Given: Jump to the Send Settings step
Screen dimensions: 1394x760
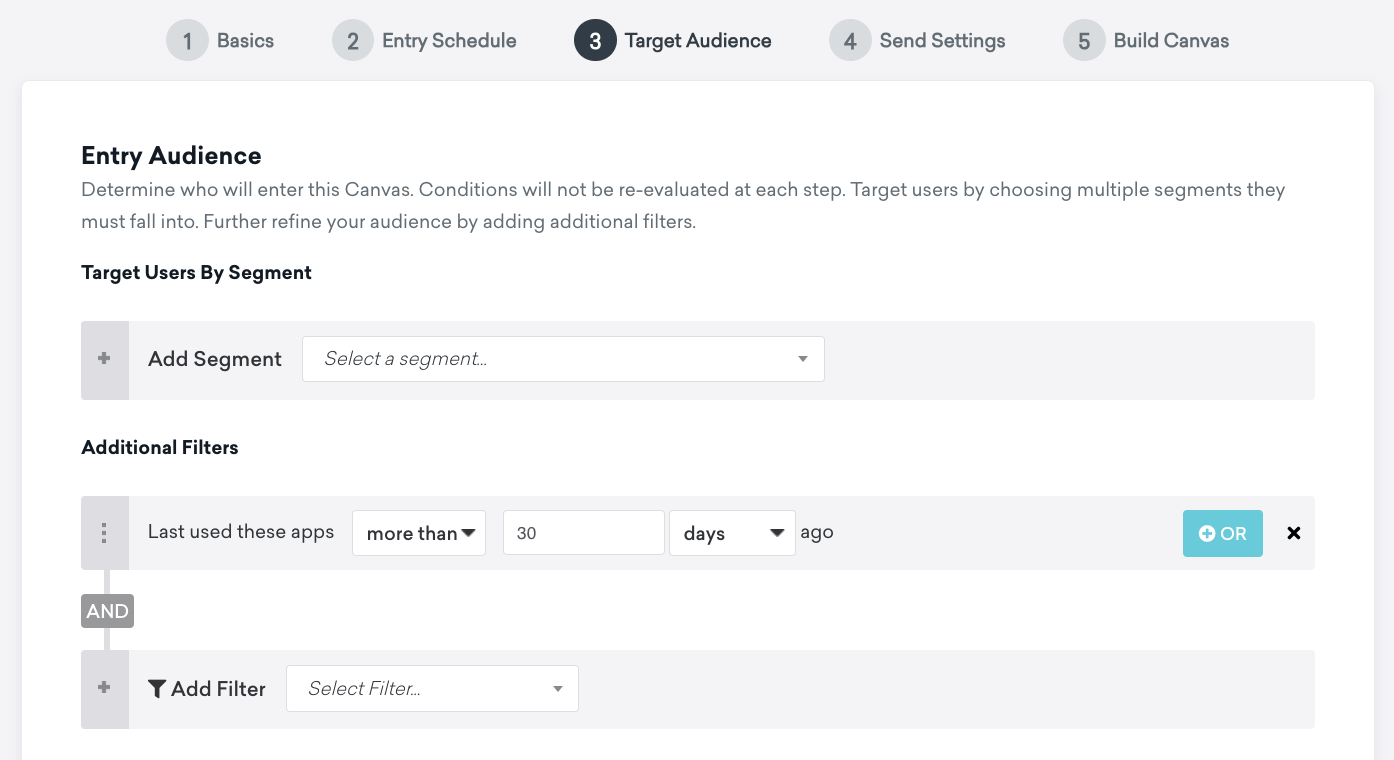Looking at the screenshot, I should [918, 41].
